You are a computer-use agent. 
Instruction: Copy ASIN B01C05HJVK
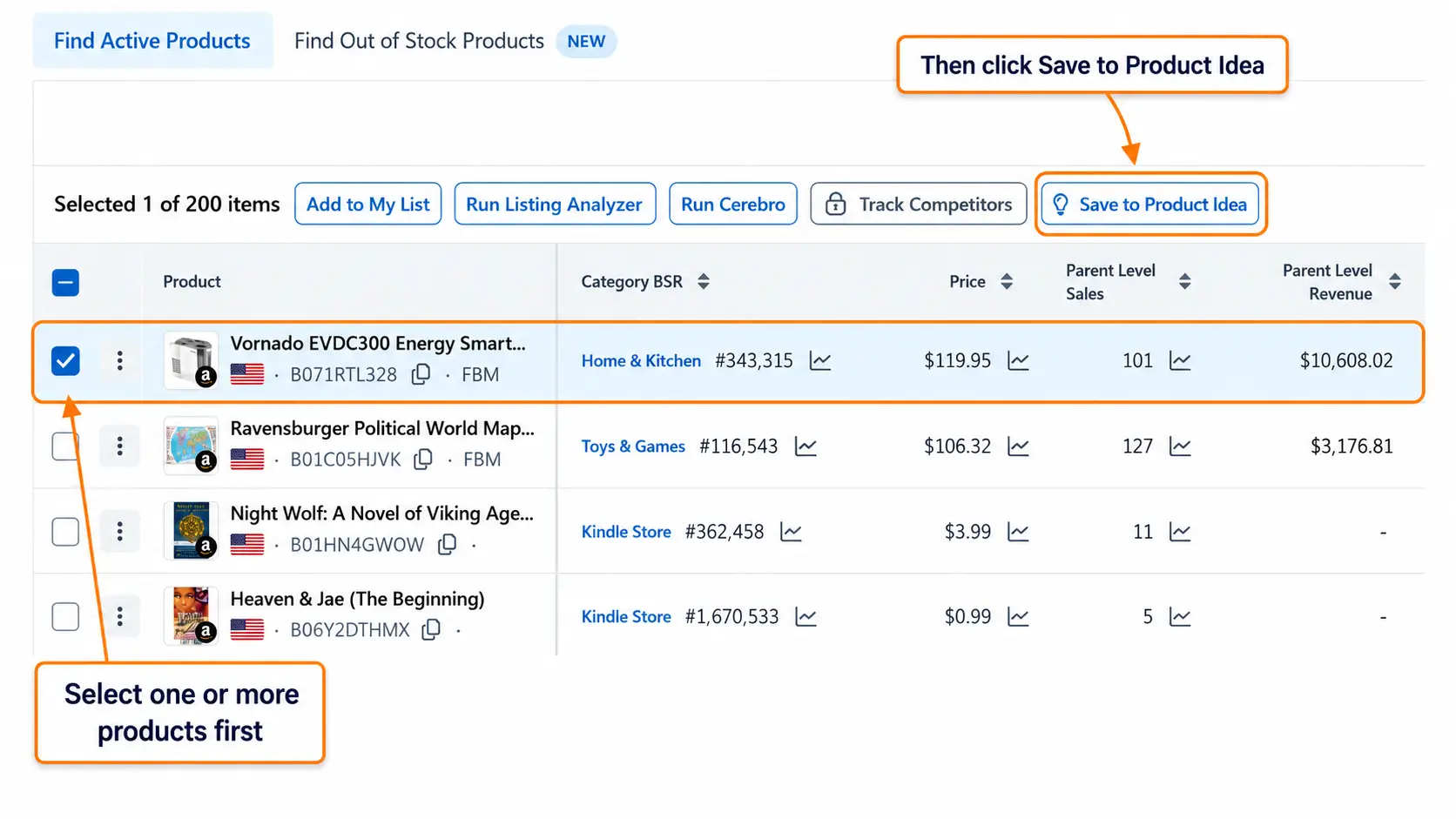pos(423,459)
